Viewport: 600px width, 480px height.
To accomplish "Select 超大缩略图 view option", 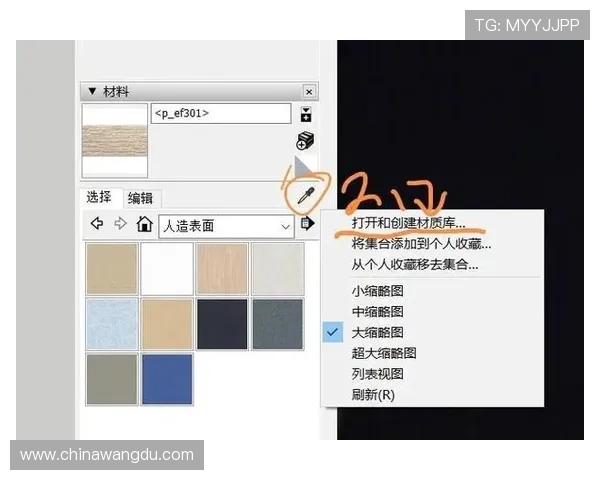I will (x=384, y=353).
